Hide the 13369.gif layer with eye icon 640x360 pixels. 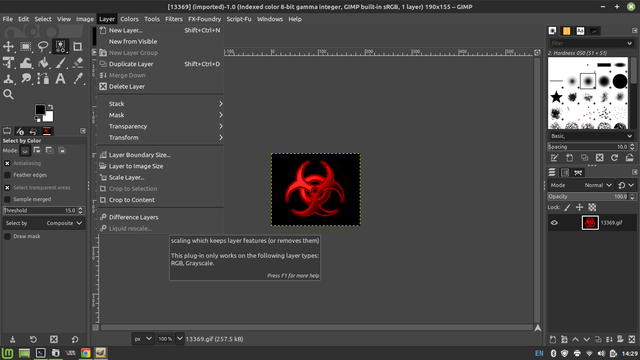(554, 223)
